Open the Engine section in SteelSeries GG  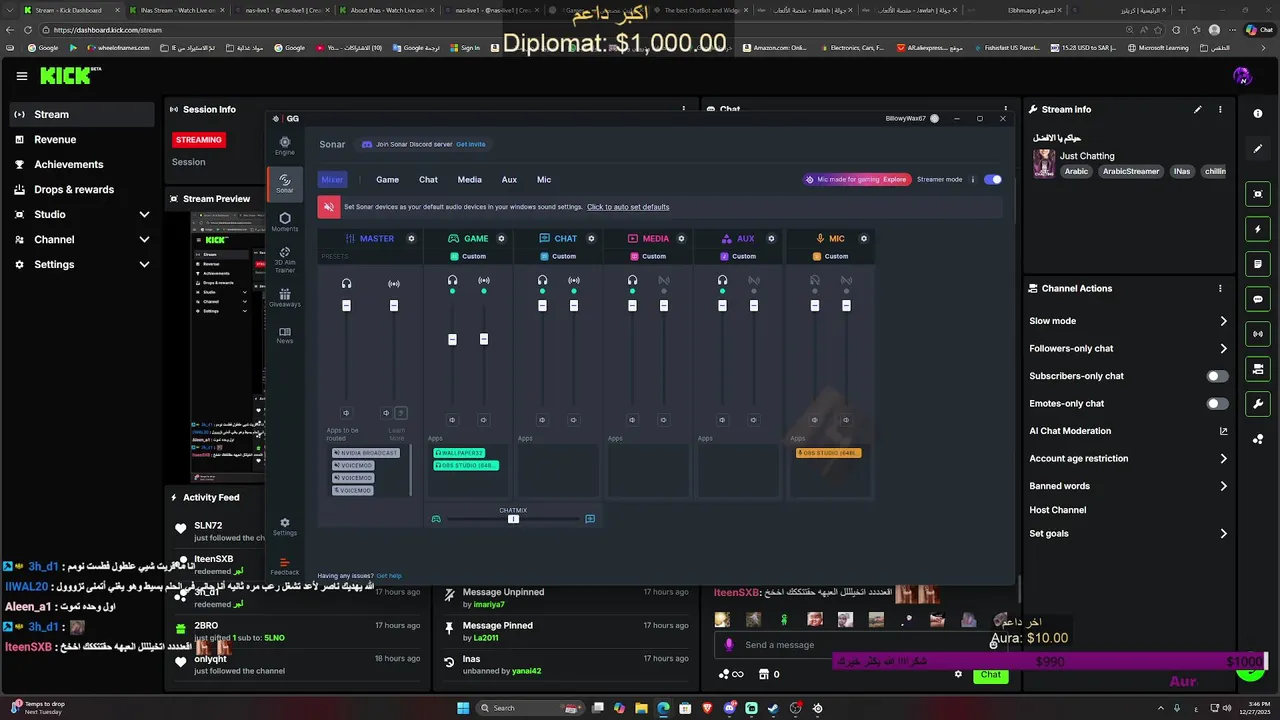285,145
